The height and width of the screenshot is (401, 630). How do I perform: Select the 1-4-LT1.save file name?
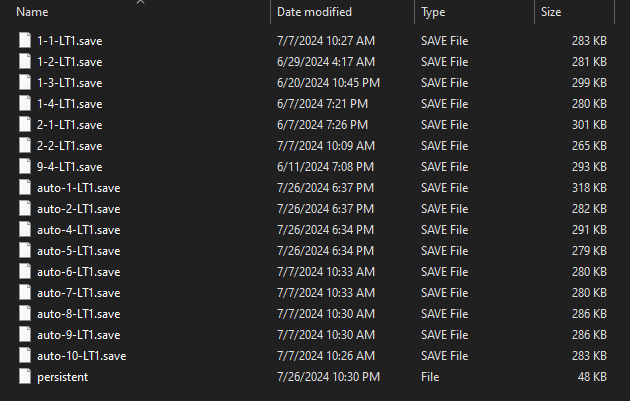(69, 103)
